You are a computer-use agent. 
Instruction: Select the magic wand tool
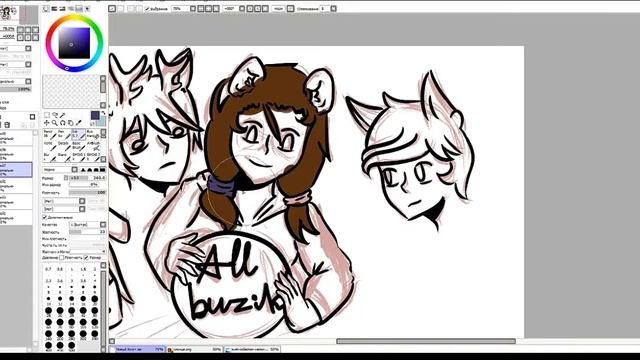[x=62, y=115]
